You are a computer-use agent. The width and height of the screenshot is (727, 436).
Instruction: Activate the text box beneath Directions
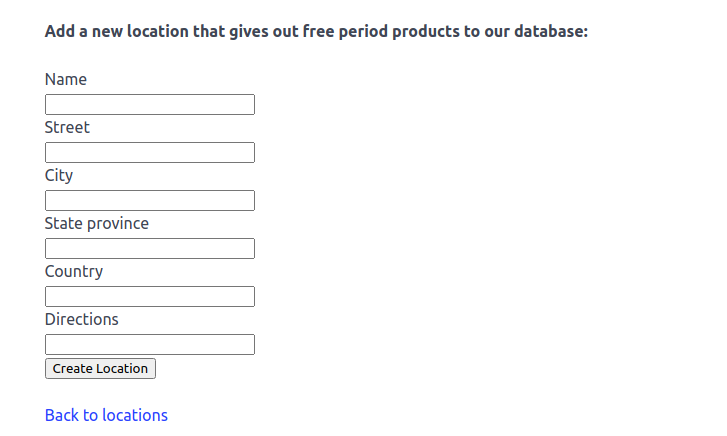(x=150, y=344)
